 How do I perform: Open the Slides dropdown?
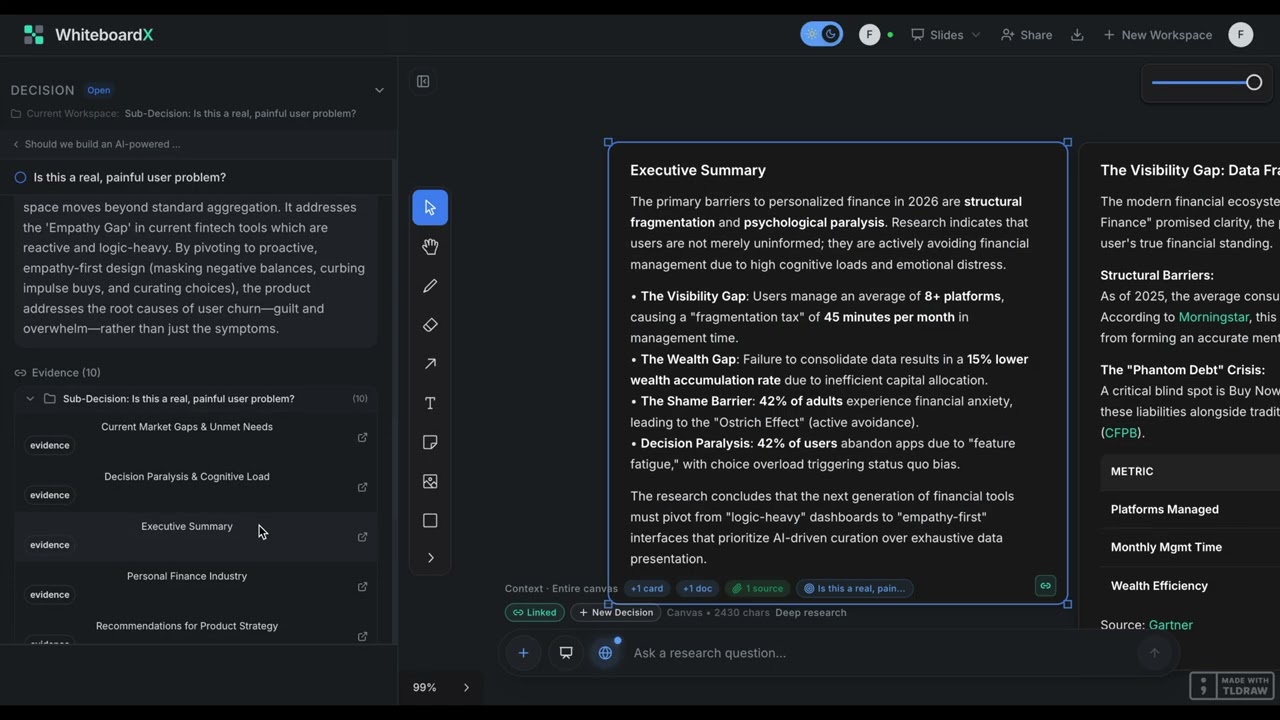click(946, 35)
